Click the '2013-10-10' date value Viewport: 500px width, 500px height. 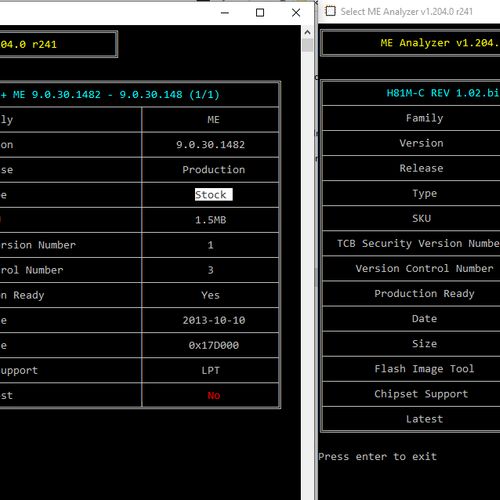(214, 320)
